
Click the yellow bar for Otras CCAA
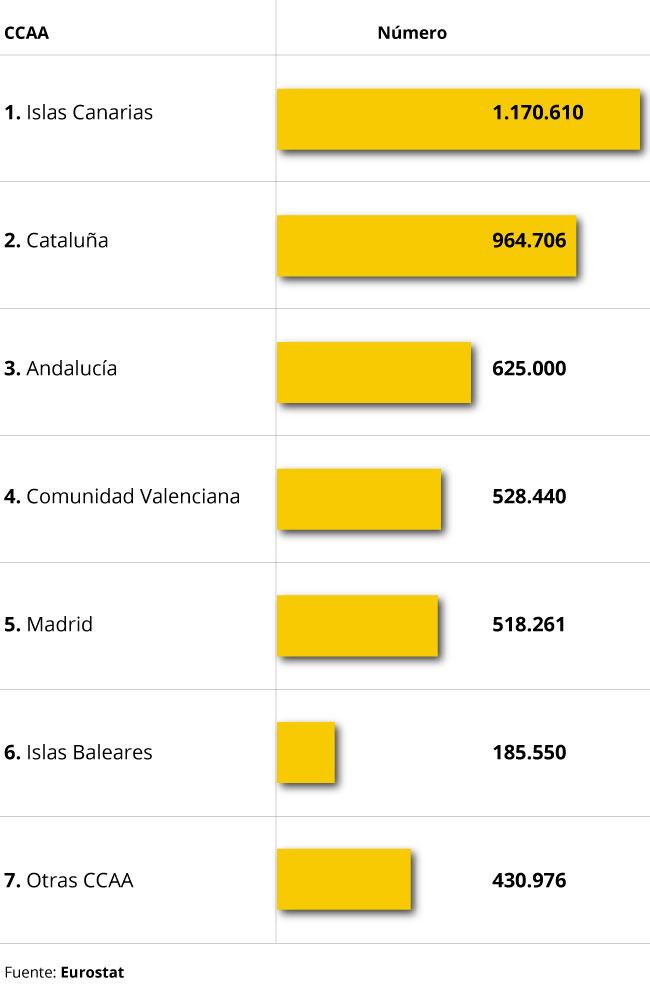[x=343, y=879]
